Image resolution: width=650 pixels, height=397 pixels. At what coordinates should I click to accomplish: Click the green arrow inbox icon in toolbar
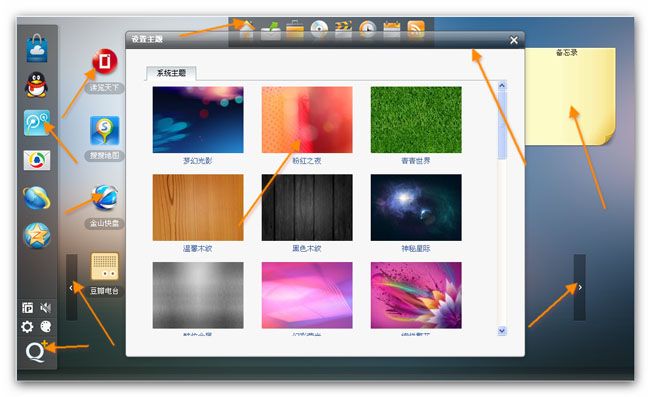pyautogui.click(x=270, y=30)
